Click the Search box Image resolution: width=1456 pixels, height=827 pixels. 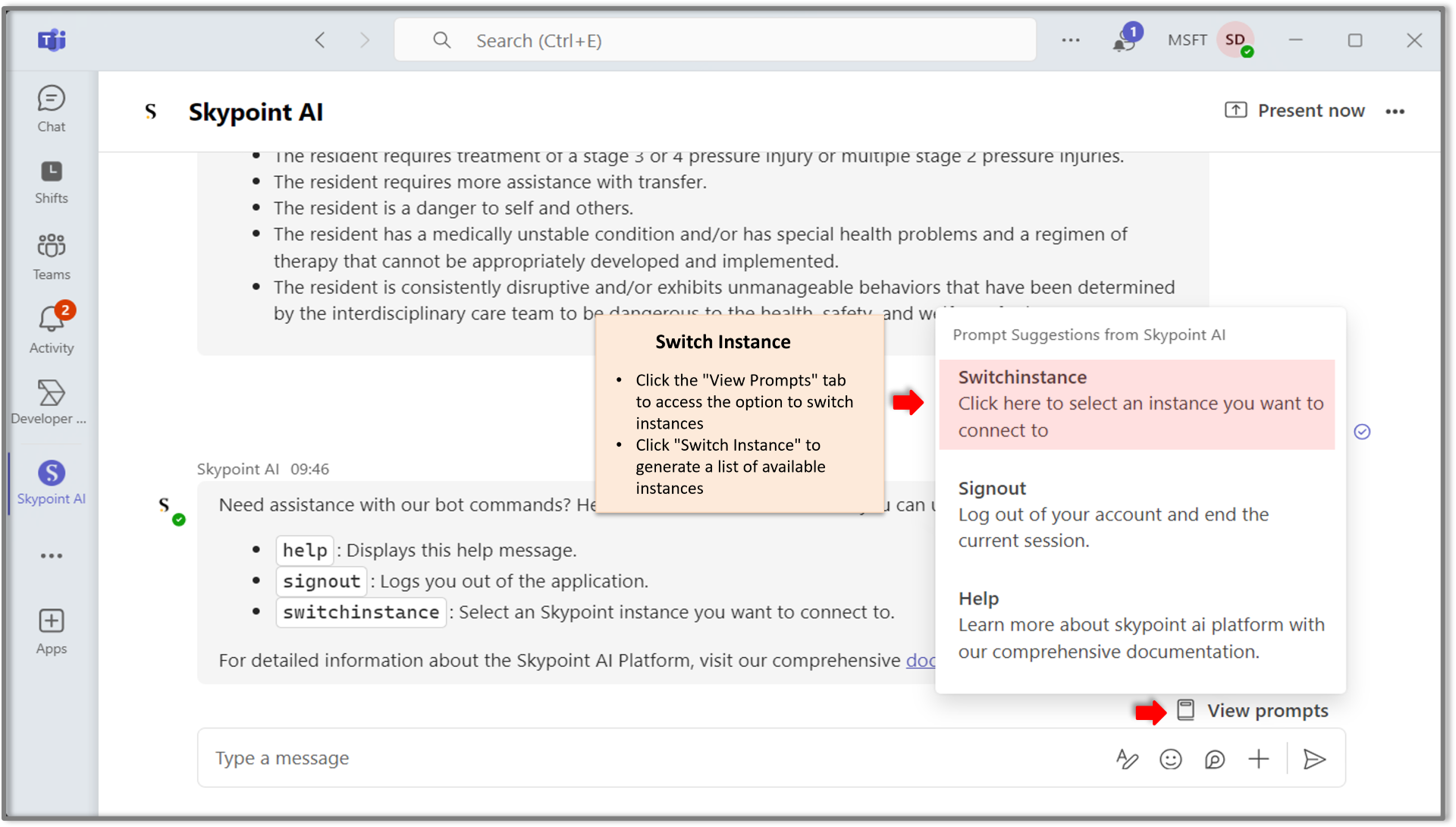[x=715, y=40]
